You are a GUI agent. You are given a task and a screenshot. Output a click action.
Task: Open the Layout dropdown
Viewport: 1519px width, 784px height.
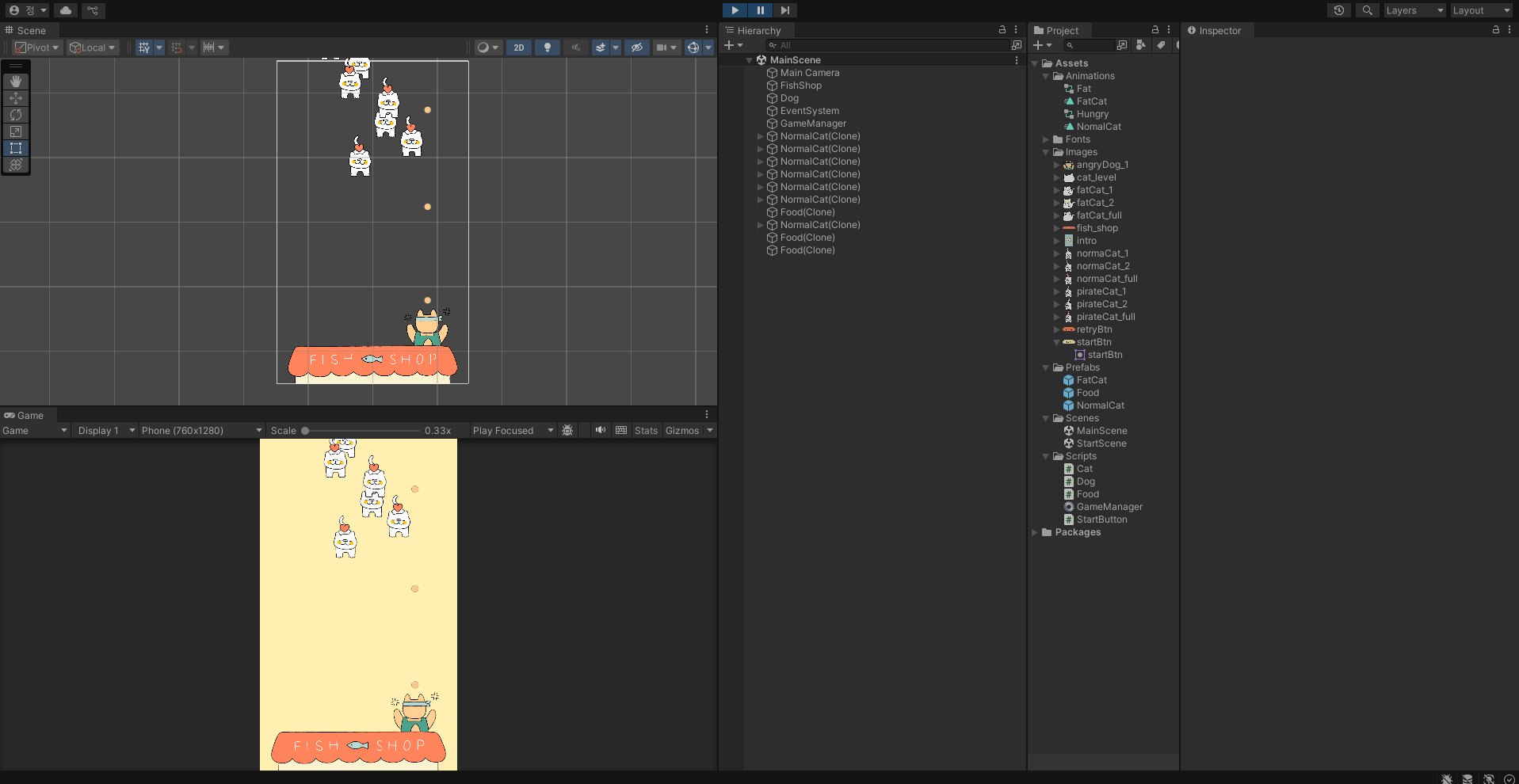click(1482, 10)
